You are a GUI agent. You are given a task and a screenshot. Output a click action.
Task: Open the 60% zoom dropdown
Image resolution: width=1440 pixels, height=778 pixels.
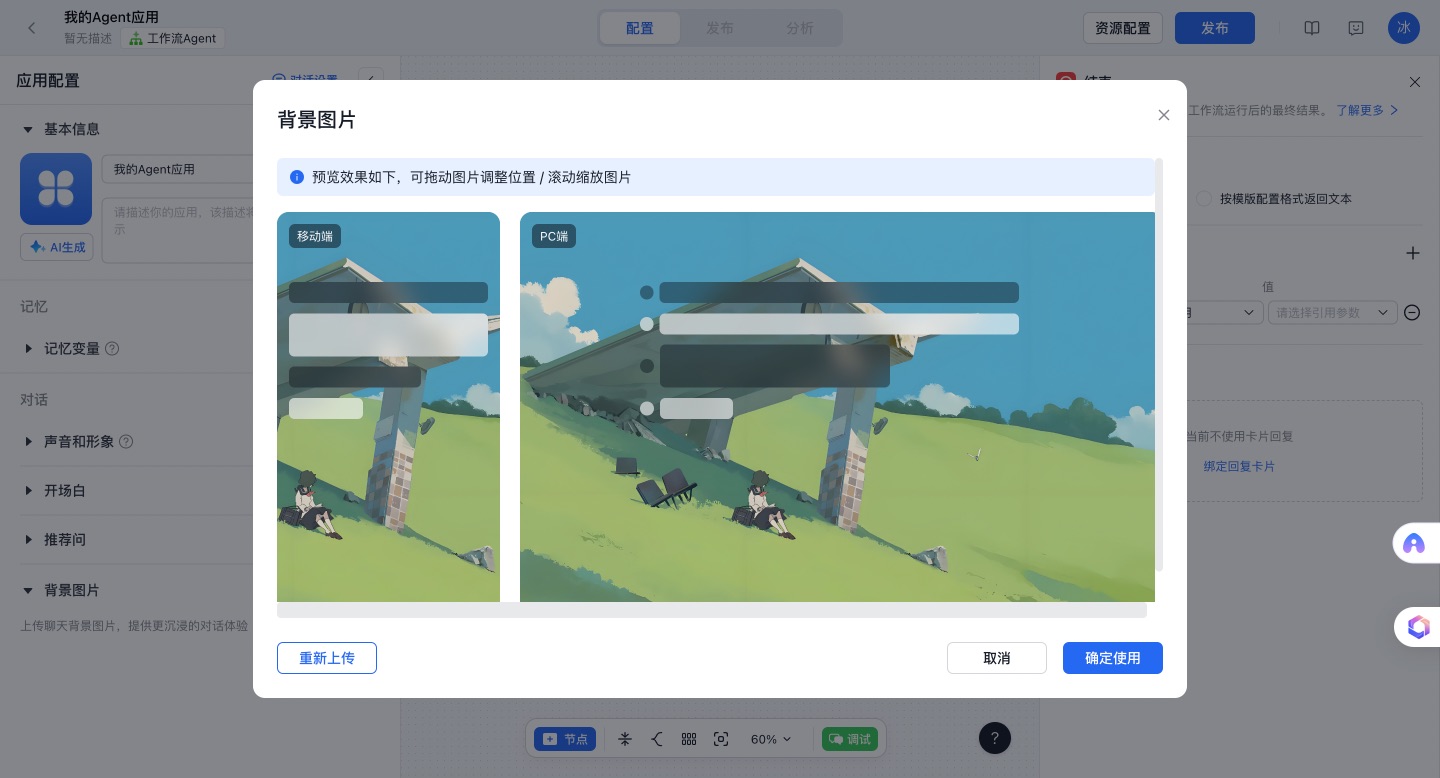(771, 739)
